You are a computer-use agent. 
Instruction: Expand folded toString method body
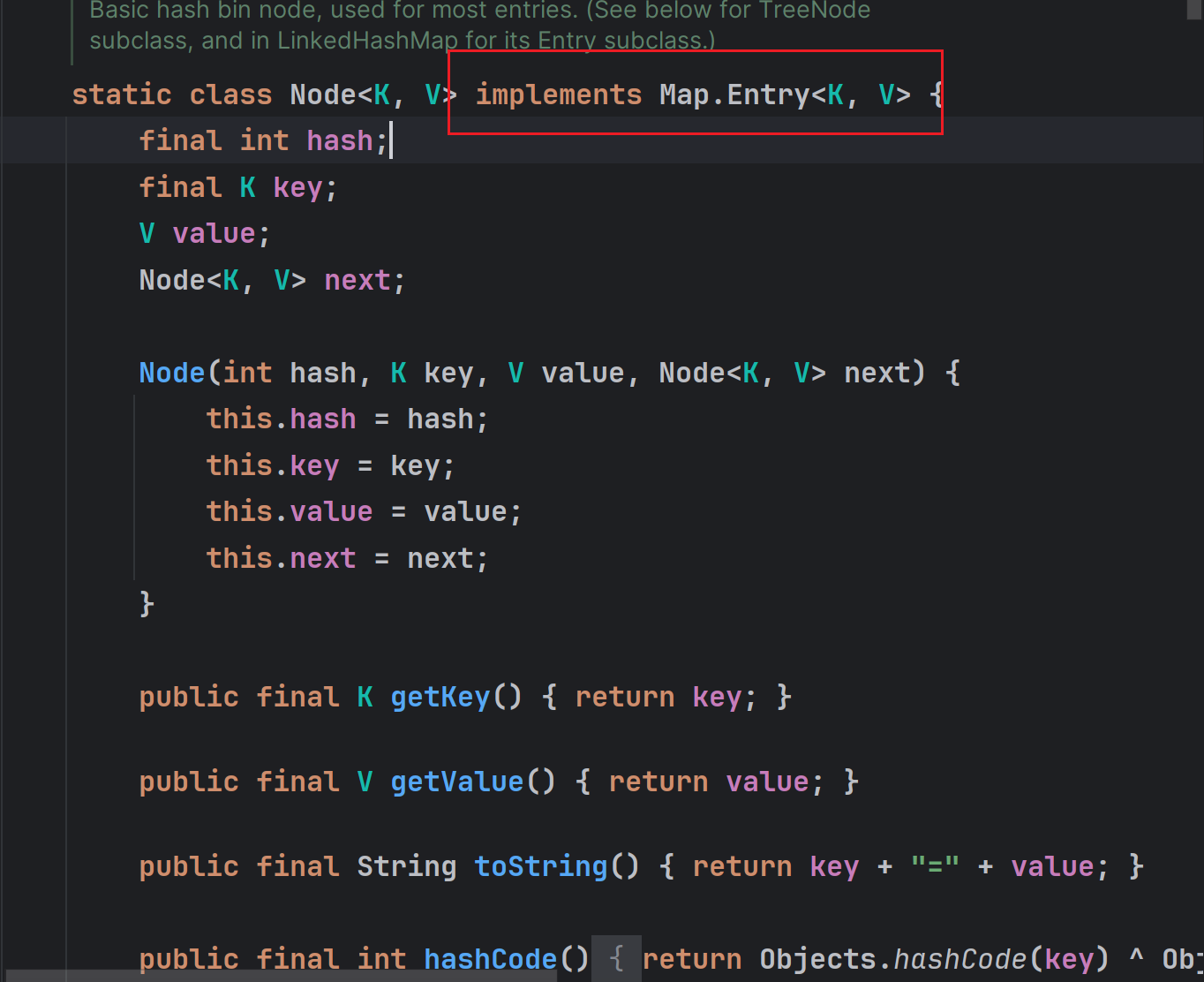tap(902, 866)
